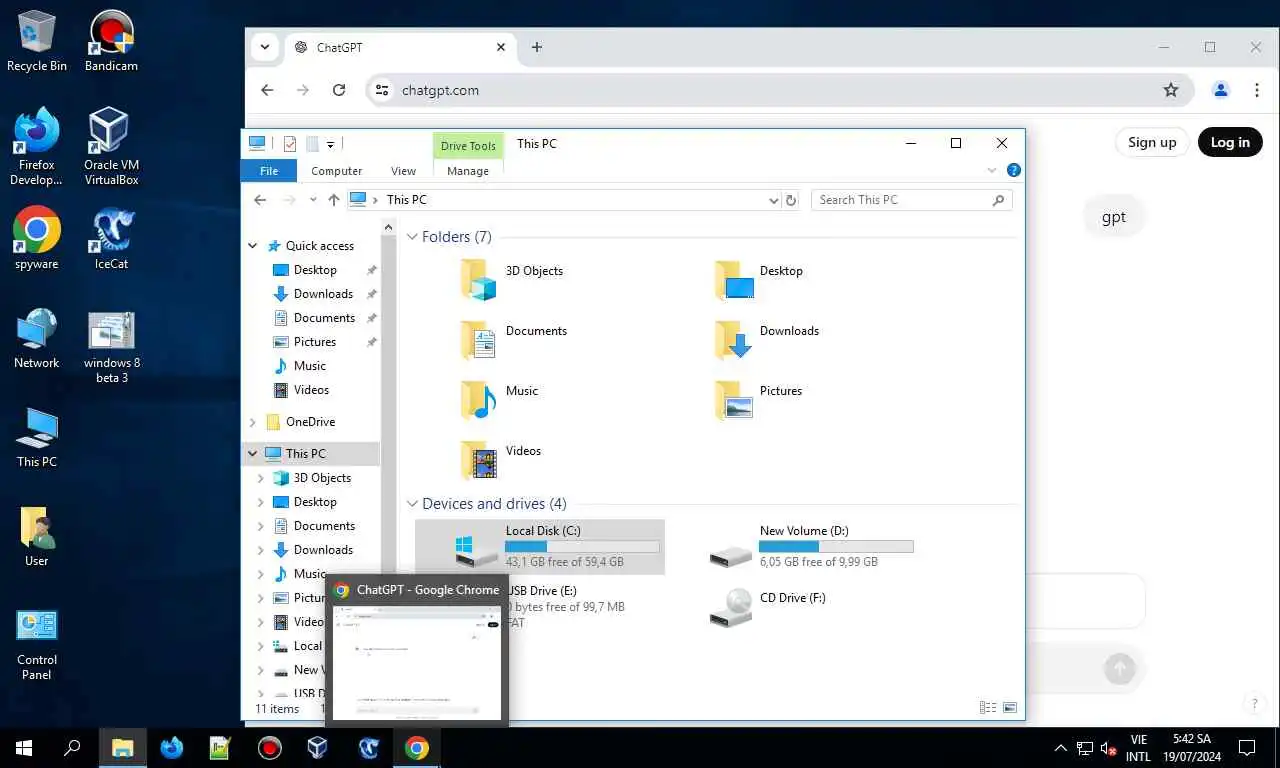
Task: Open taskbar search magnifier
Action: (x=72, y=747)
